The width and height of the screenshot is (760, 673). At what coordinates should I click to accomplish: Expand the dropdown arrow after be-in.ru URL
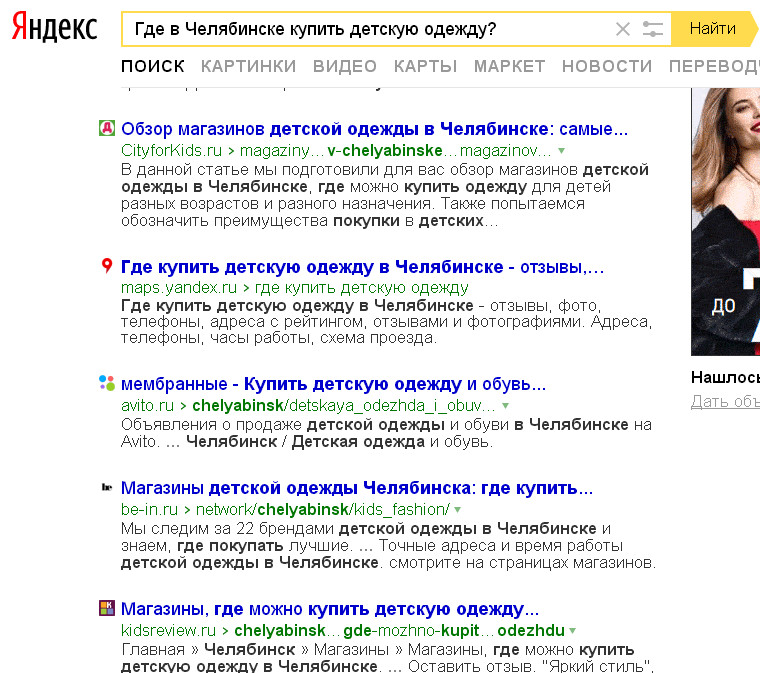(458, 510)
